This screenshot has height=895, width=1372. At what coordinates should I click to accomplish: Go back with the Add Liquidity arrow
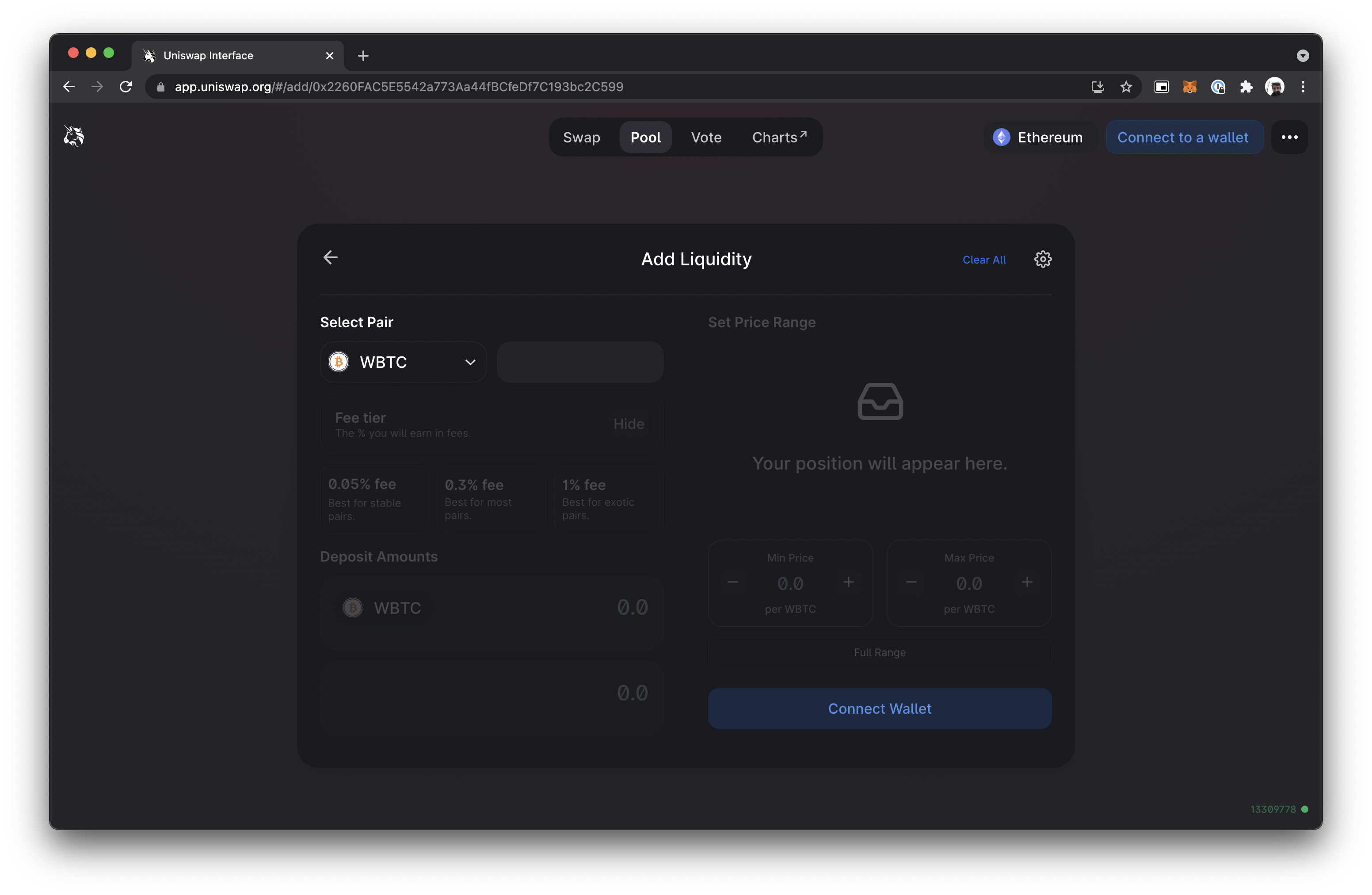(x=330, y=257)
